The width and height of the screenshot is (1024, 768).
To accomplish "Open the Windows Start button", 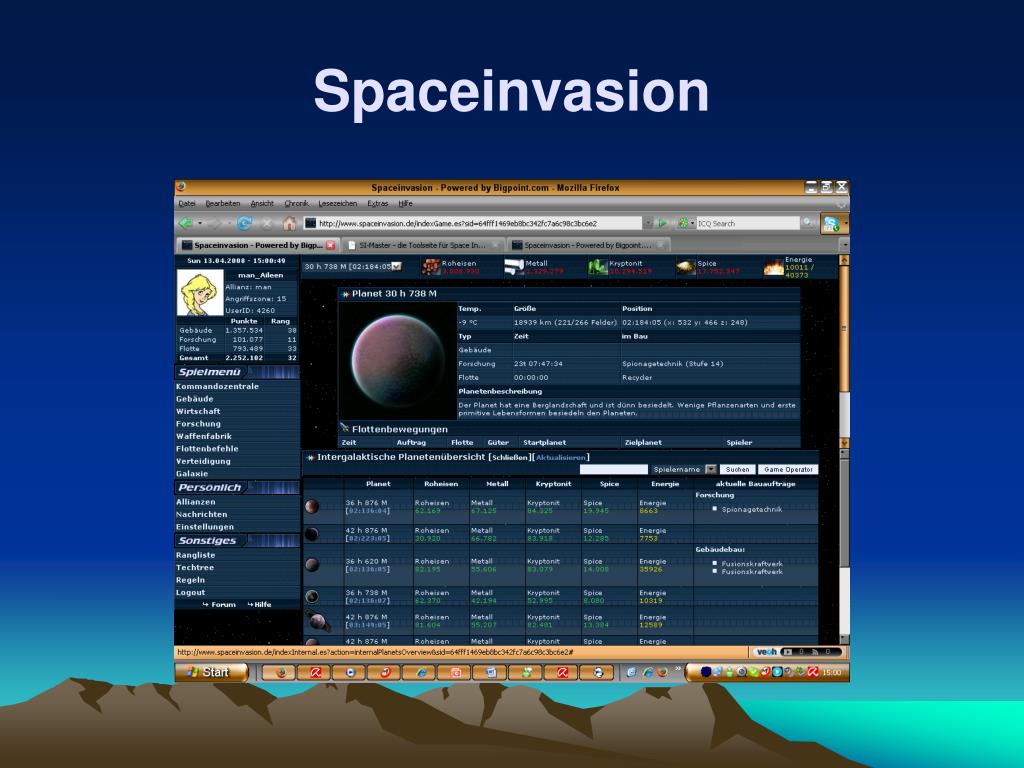I will click(x=212, y=672).
